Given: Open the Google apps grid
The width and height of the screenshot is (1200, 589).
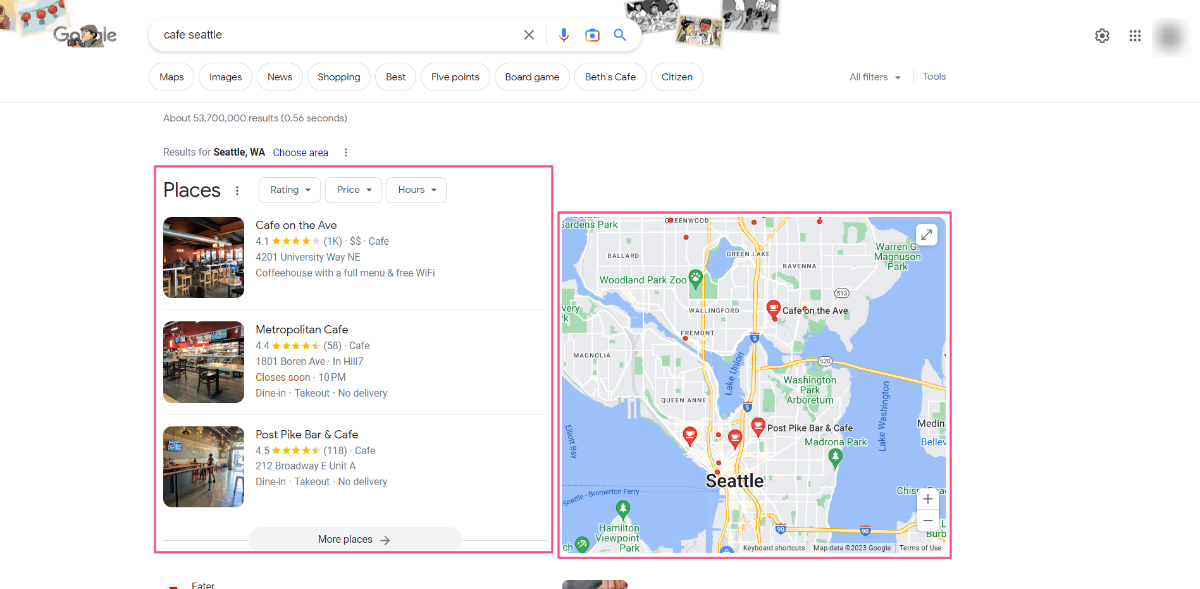Looking at the screenshot, I should coord(1135,36).
